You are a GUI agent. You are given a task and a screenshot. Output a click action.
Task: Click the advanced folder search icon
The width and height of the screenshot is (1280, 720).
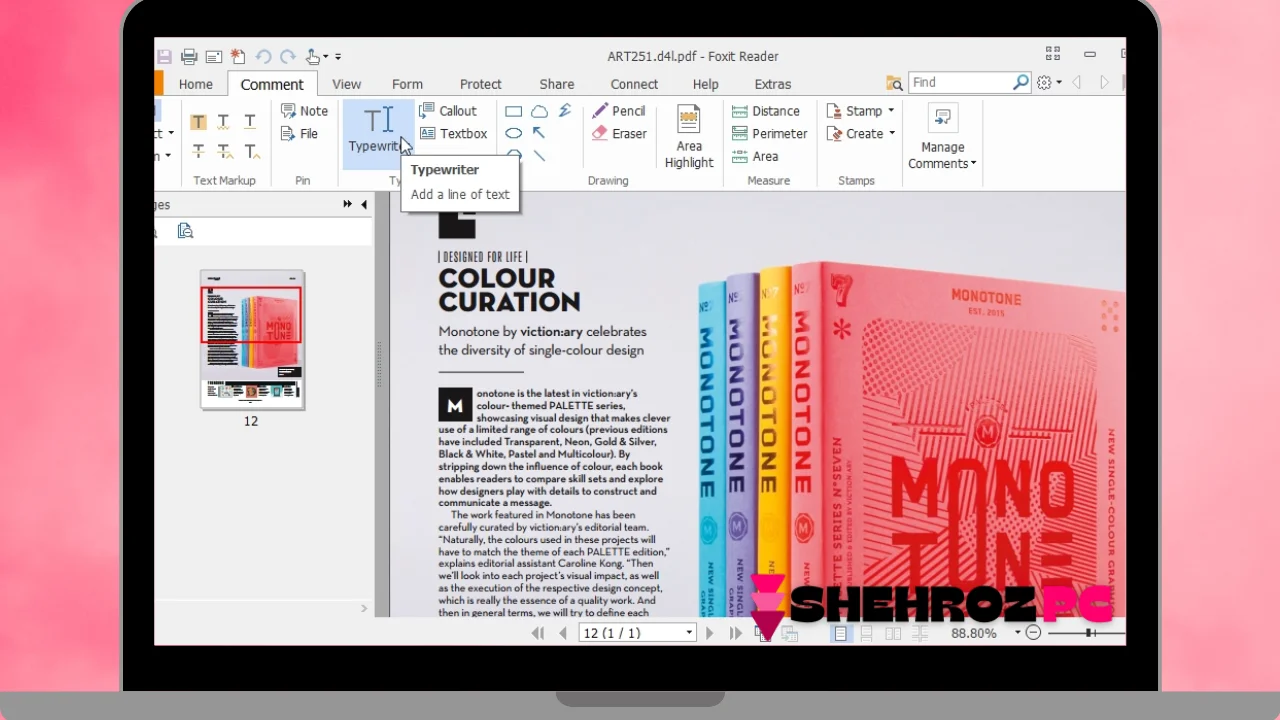click(x=894, y=83)
